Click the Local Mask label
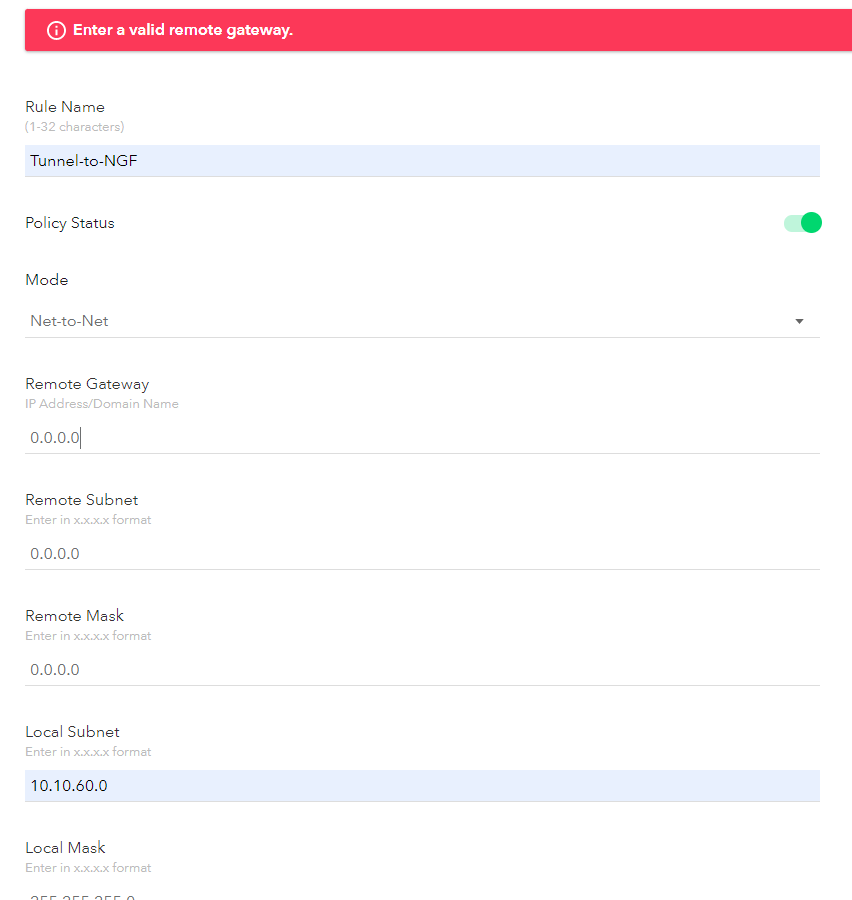 point(65,848)
